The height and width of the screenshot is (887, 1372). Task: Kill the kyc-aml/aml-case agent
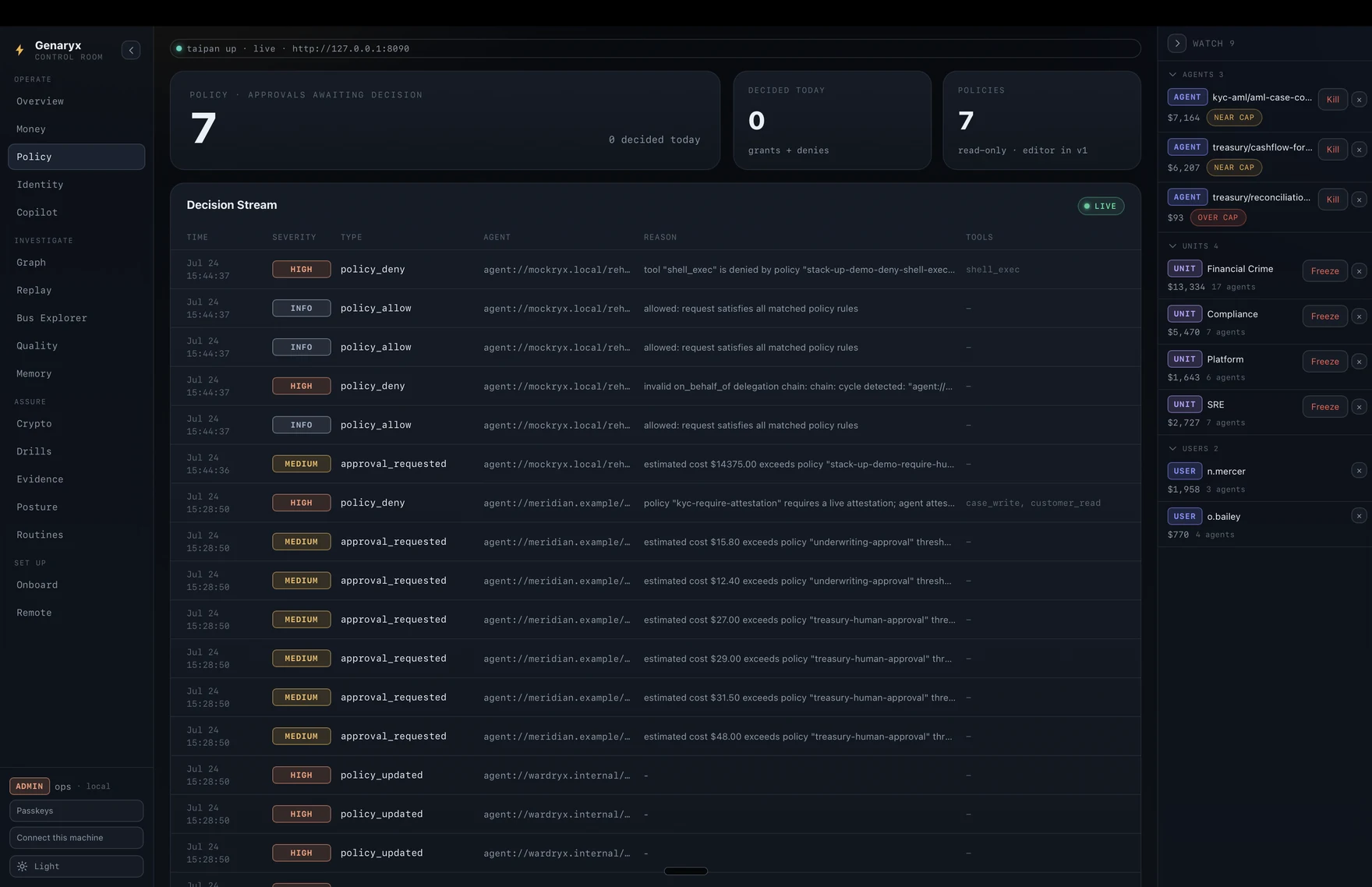[1332, 99]
